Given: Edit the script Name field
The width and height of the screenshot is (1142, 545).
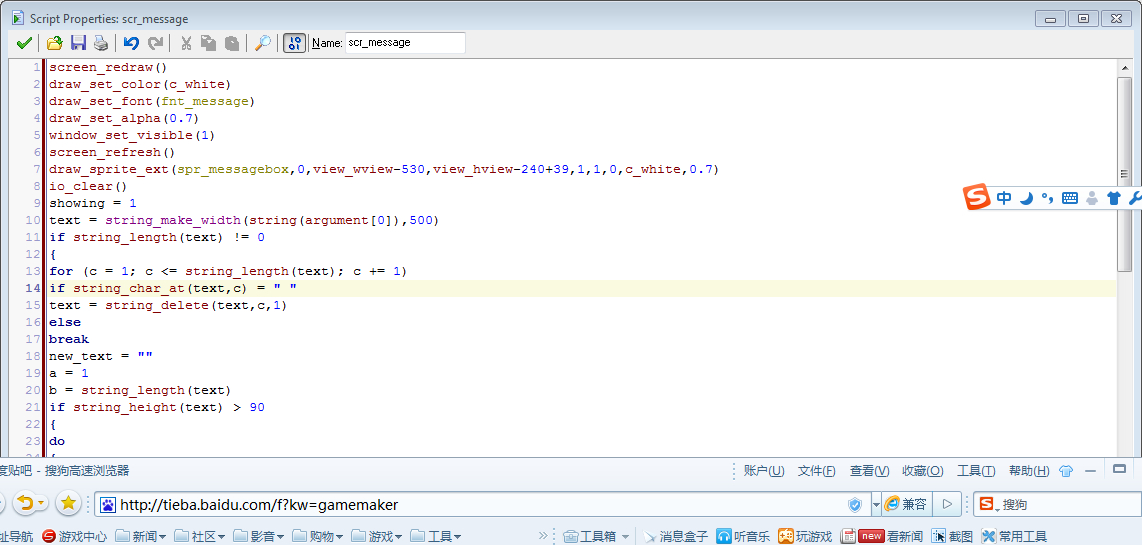Looking at the screenshot, I should pyautogui.click(x=405, y=43).
